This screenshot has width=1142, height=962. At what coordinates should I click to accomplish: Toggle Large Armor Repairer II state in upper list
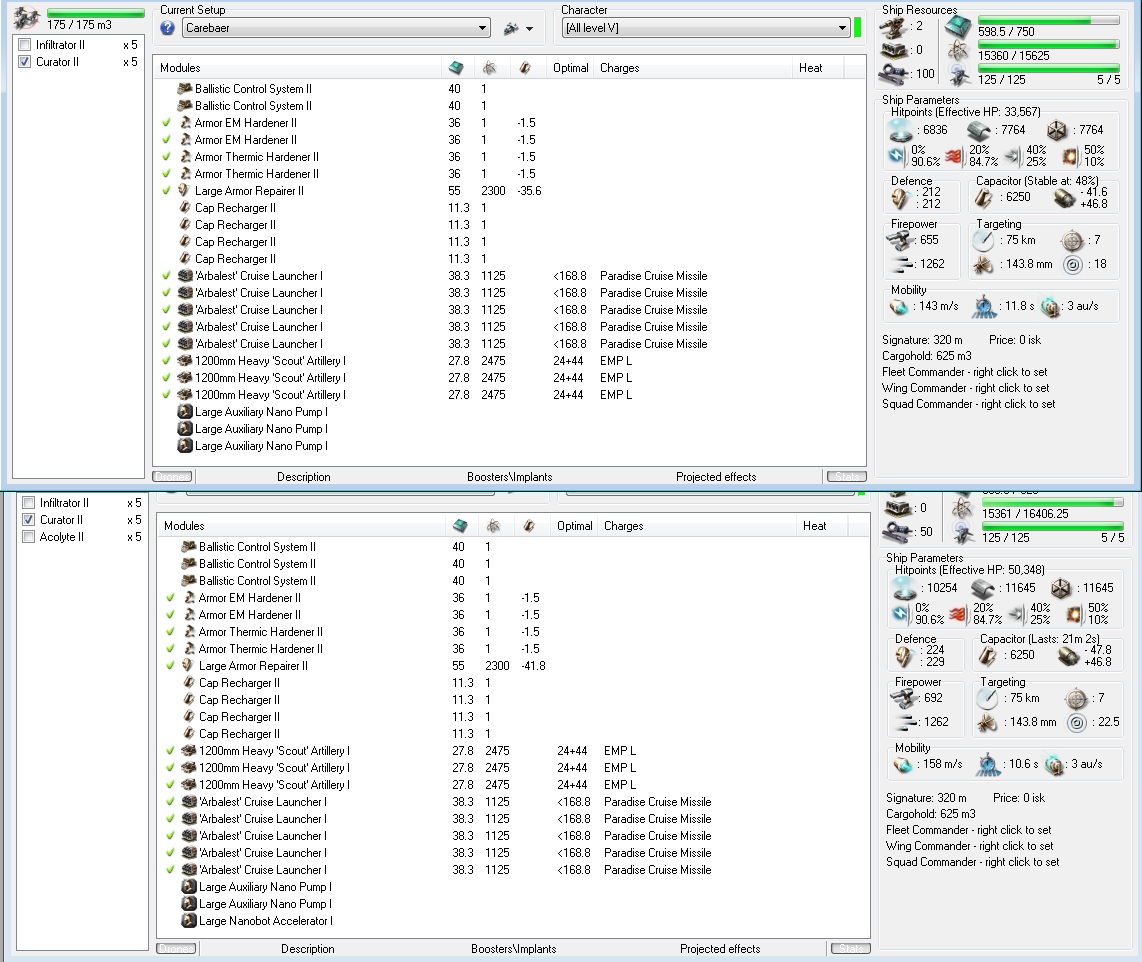(x=167, y=191)
